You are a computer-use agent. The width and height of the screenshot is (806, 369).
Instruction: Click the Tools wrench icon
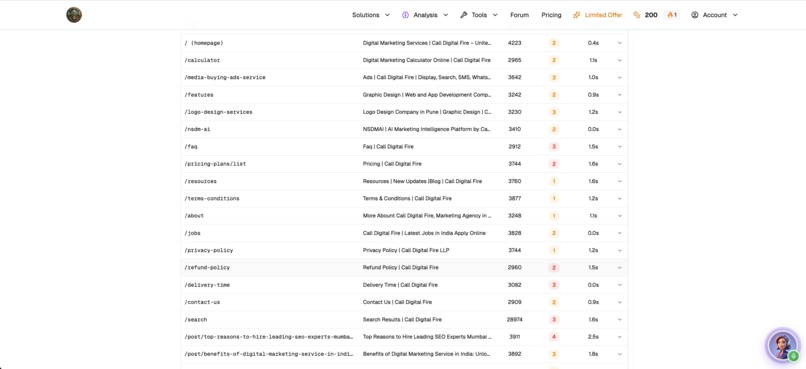(x=463, y=15)
